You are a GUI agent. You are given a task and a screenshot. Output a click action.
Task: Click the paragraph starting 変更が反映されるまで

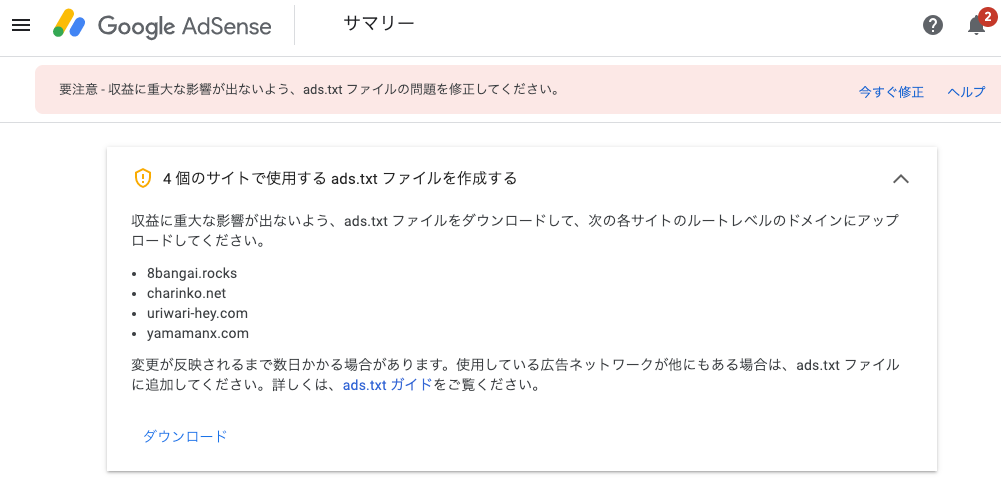tap(515, 375)
